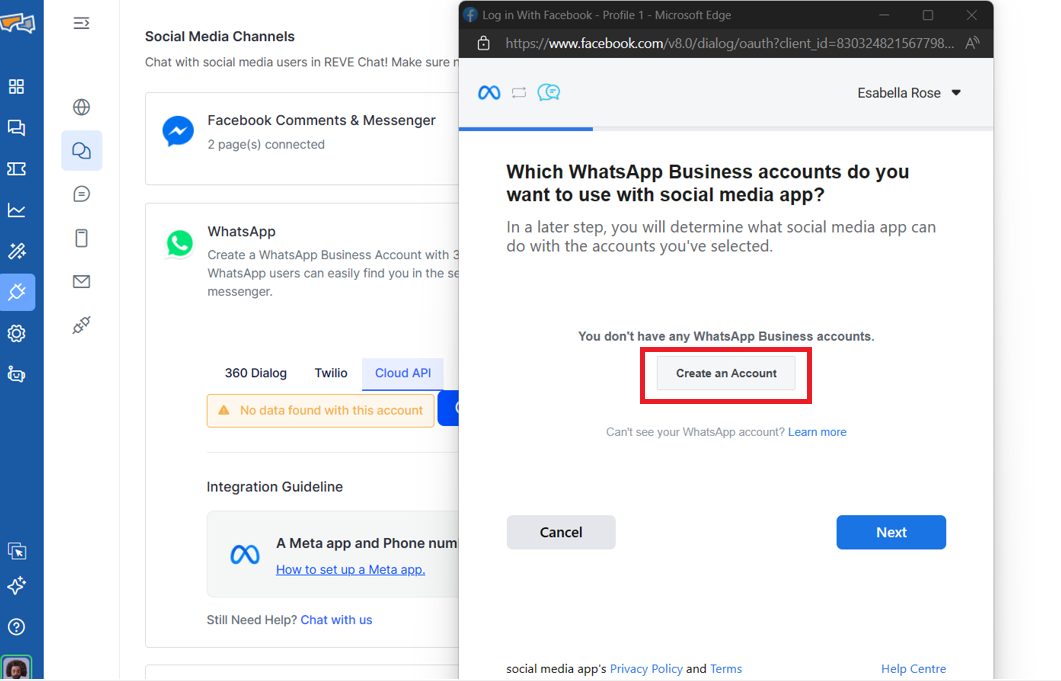Open the Learn more link
The width and height of the screenshot is (1061, 681).
click(x=817, y=432)
